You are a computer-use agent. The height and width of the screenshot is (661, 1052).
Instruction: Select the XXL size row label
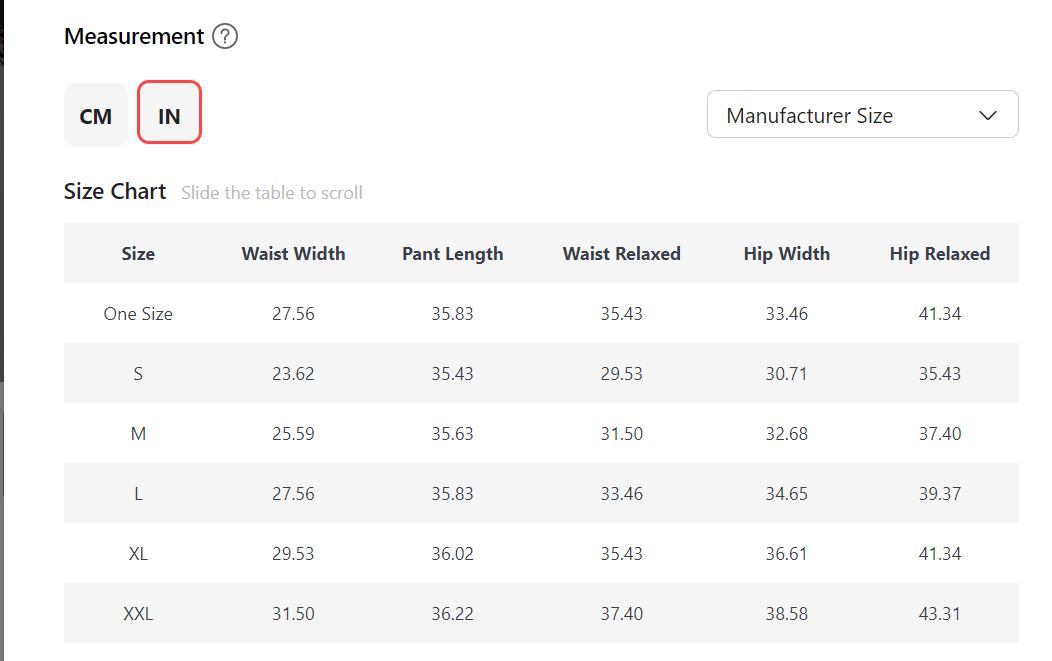point(138,614)
